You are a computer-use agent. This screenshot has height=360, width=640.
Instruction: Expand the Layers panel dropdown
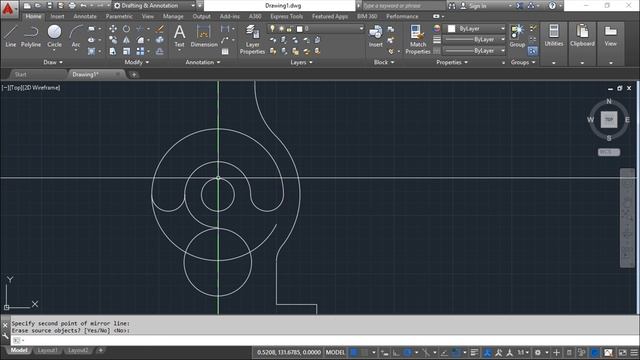click(301, 62)
